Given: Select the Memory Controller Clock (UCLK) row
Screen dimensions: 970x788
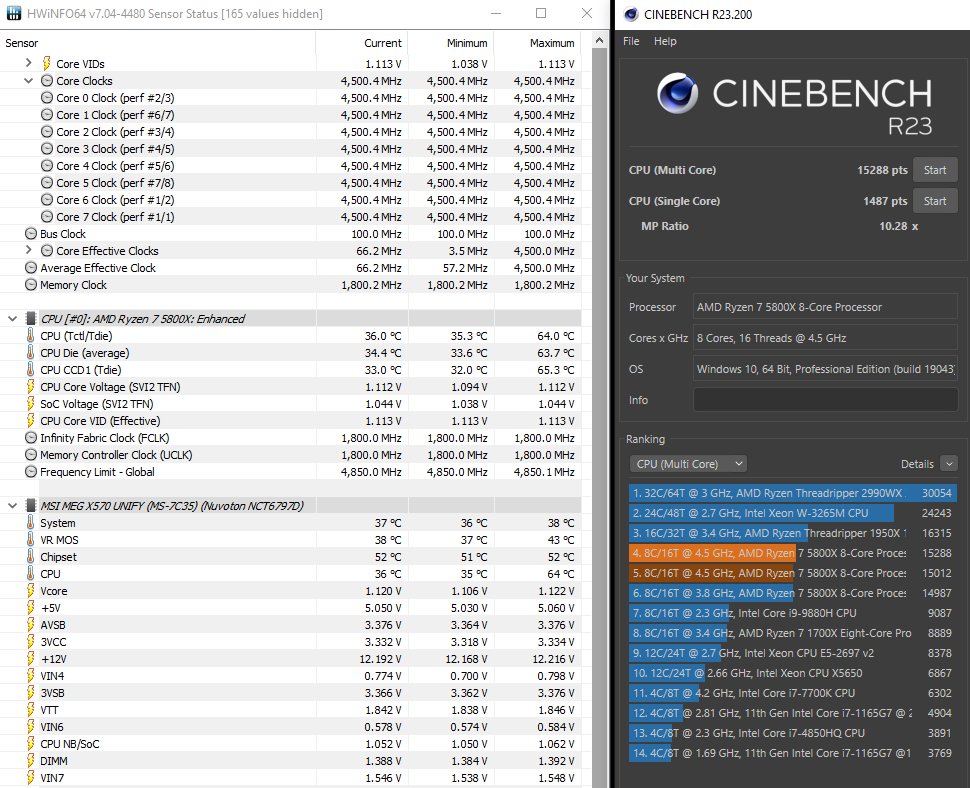Looking at the screenshot, I should click(x=291, y=455).
